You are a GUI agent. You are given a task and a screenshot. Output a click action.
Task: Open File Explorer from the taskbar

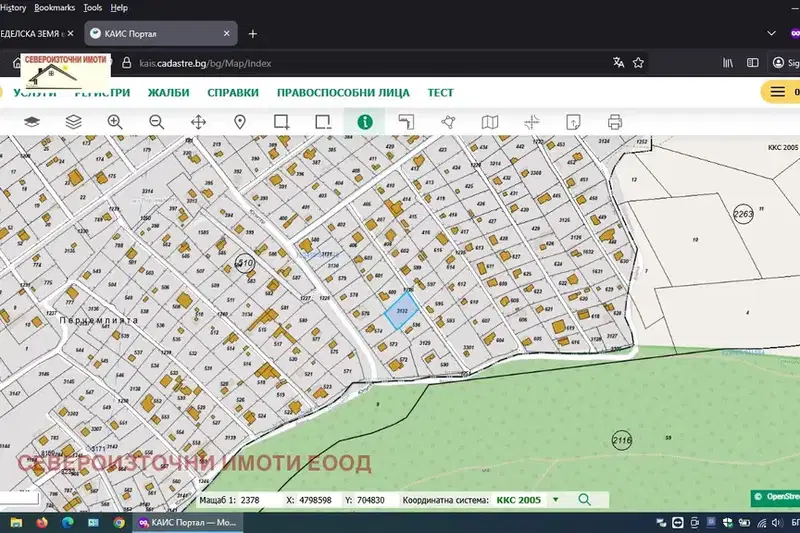point(16,522)
